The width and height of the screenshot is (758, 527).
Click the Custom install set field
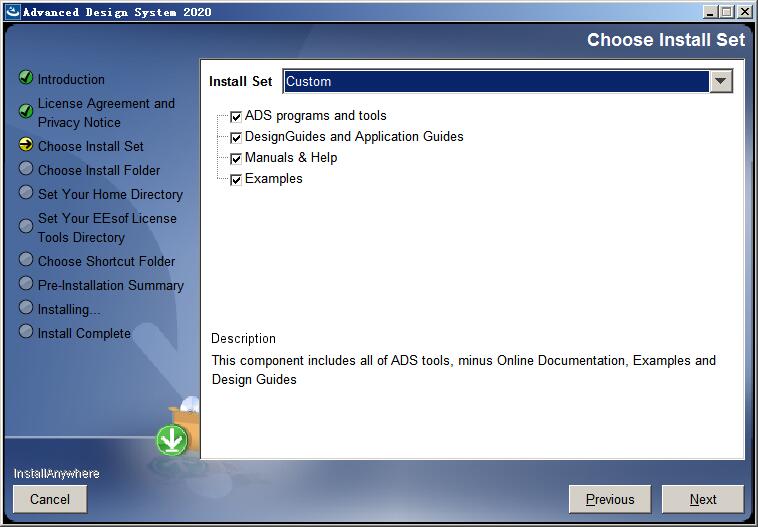point(496,81)
